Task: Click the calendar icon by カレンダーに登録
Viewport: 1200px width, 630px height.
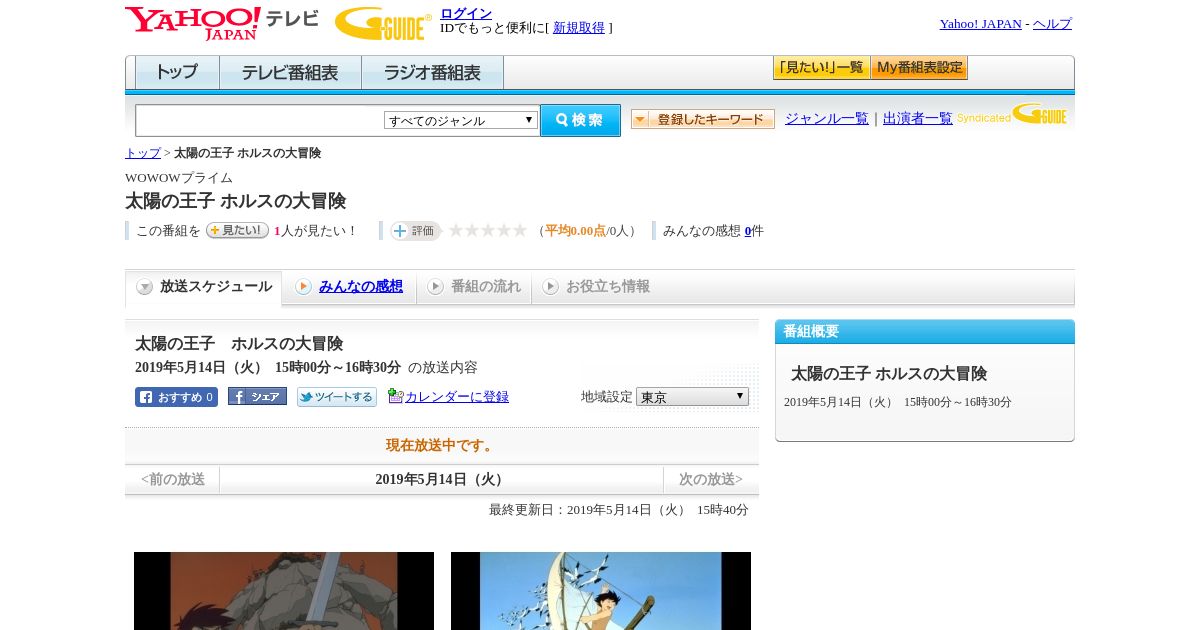Action: (x=395, y=396)
